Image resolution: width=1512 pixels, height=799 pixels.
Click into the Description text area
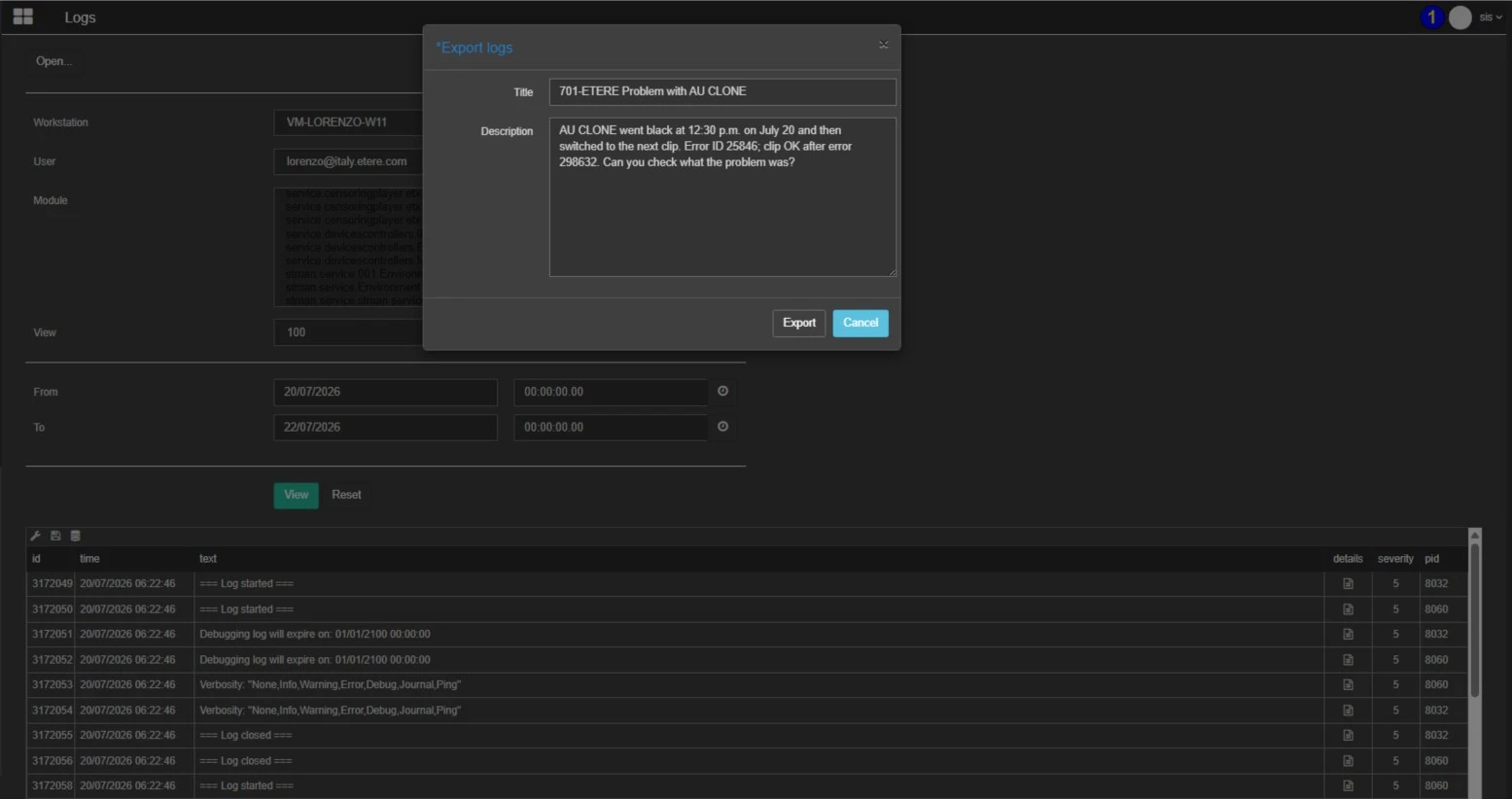pos(722,197)
